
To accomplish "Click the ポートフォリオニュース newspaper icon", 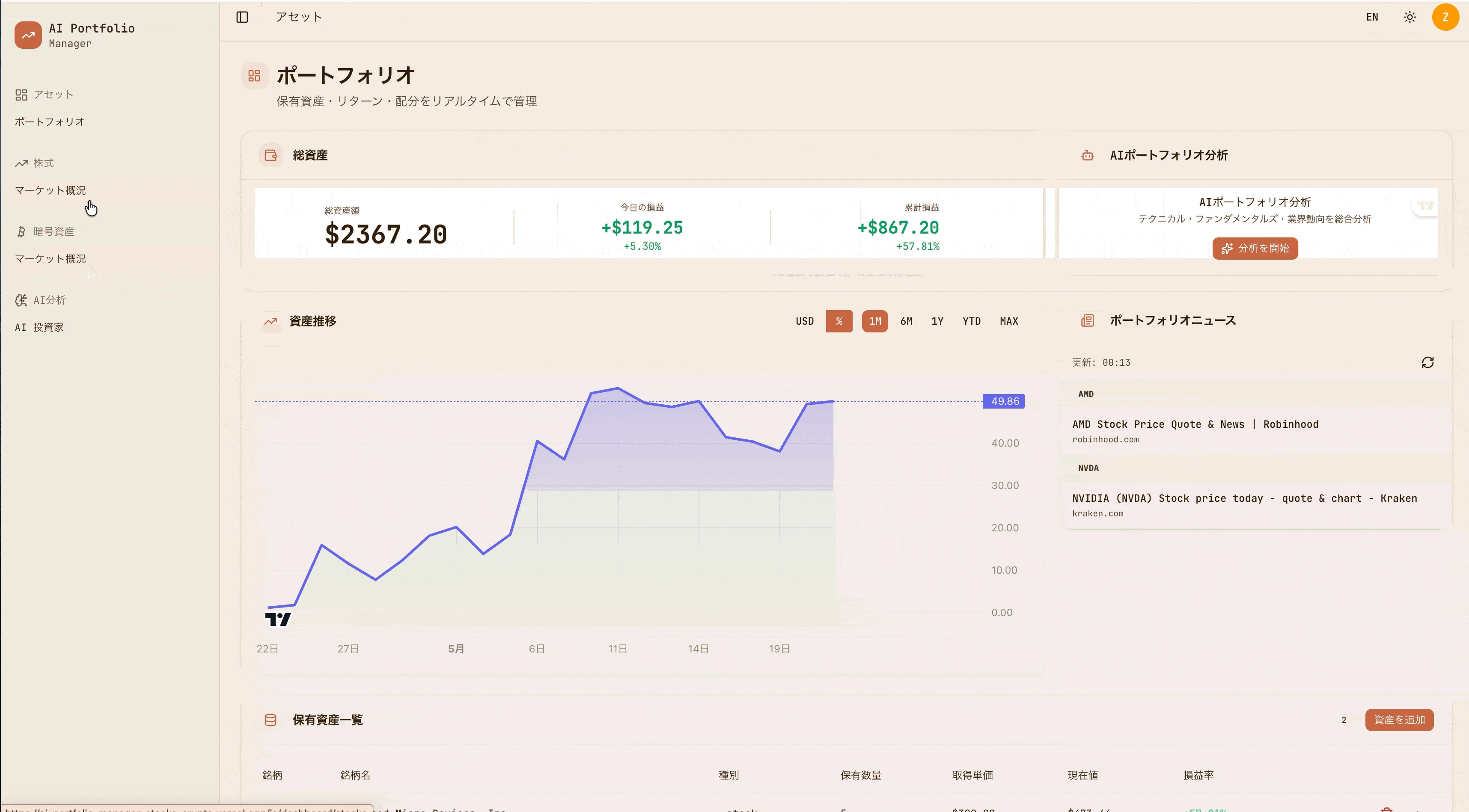I will (1088, 320).
